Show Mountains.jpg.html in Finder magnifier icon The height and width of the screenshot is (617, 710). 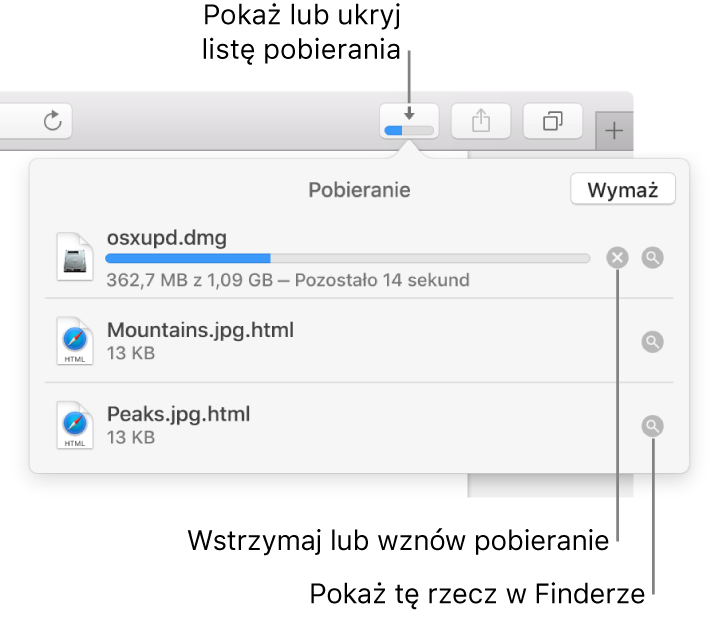tap(652, 342)
